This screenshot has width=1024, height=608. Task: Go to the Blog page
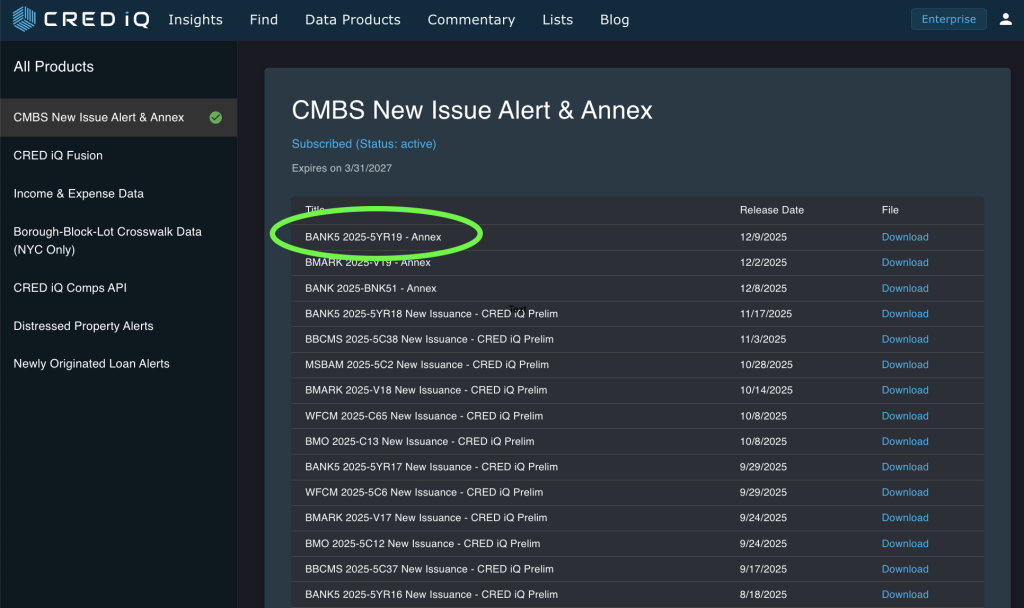click(614, 20)
